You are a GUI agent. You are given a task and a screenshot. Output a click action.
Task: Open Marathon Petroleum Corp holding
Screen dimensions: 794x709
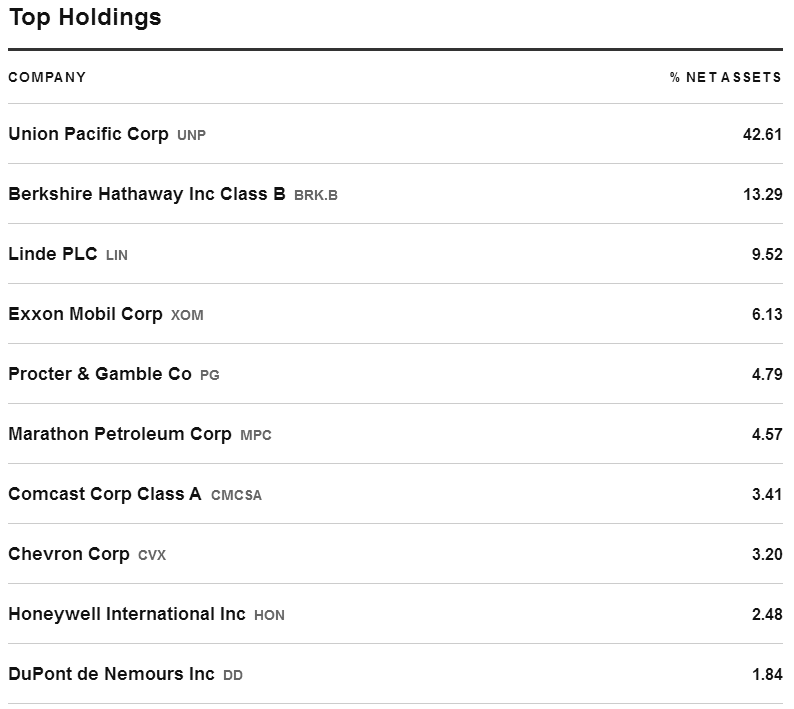click(120, 434)
